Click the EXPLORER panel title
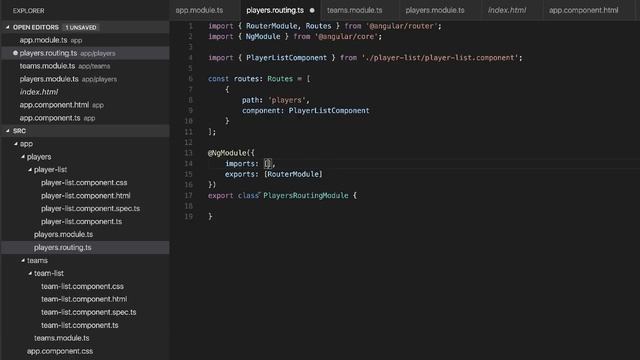 29,11
